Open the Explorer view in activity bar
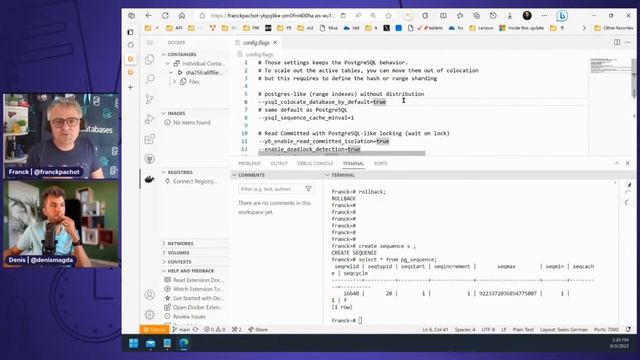The image size is (640, 360). 150,59
